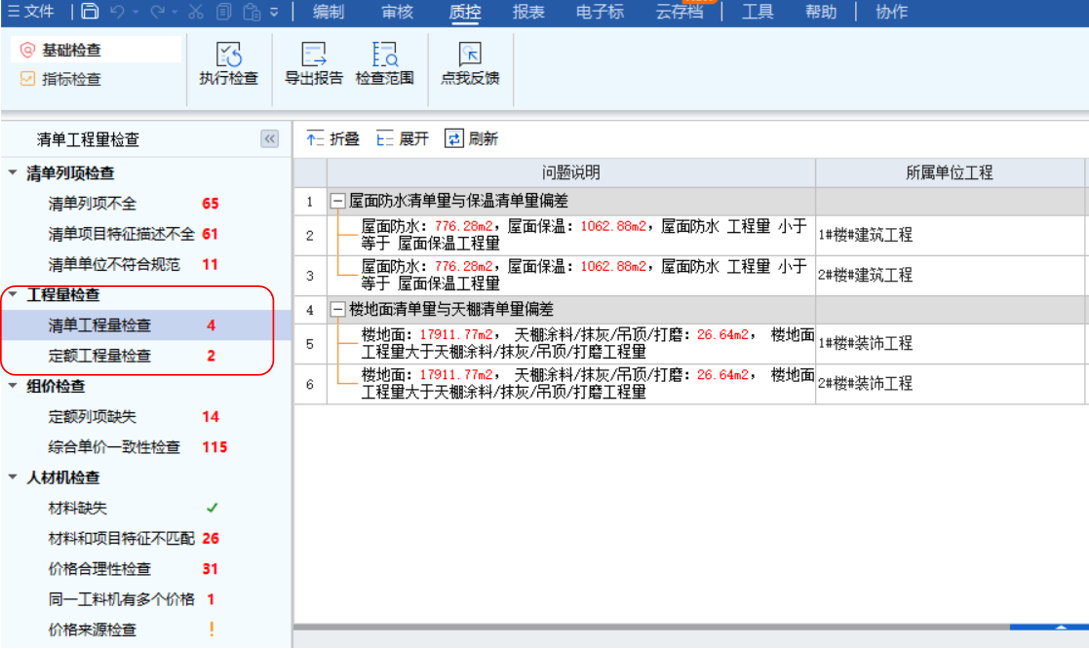Viewport: 1089px width, 649px height.
Task: Click row number 5 cell
Action: coord(310,344)
